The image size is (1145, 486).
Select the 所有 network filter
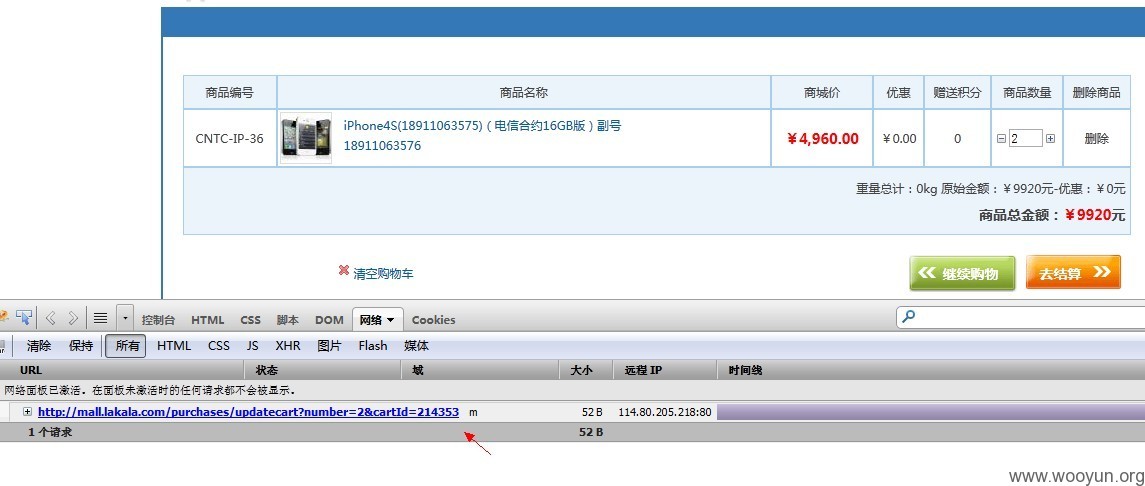pos(126,346)
